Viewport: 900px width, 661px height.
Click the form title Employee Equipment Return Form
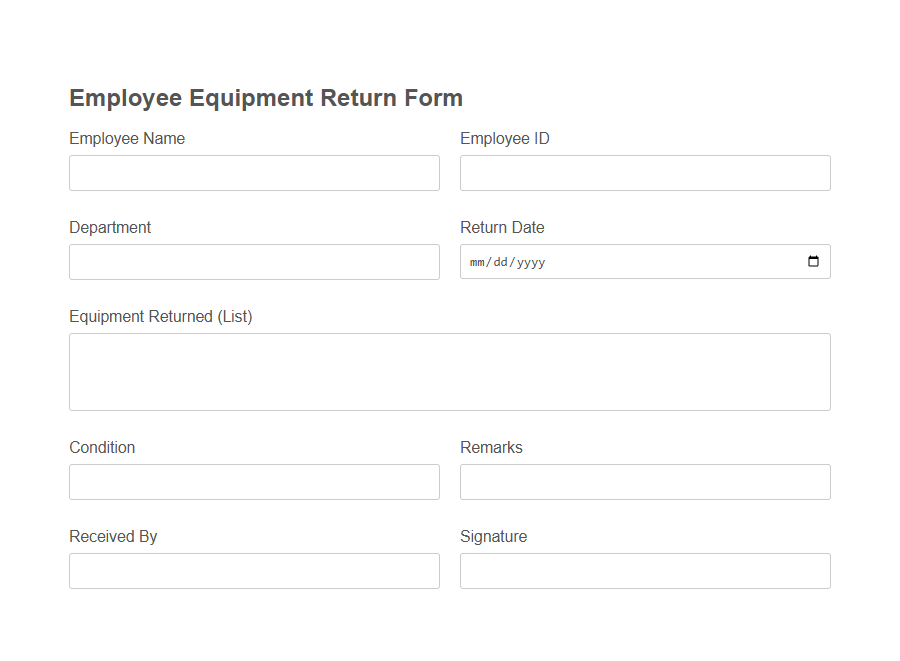point(265,97)
